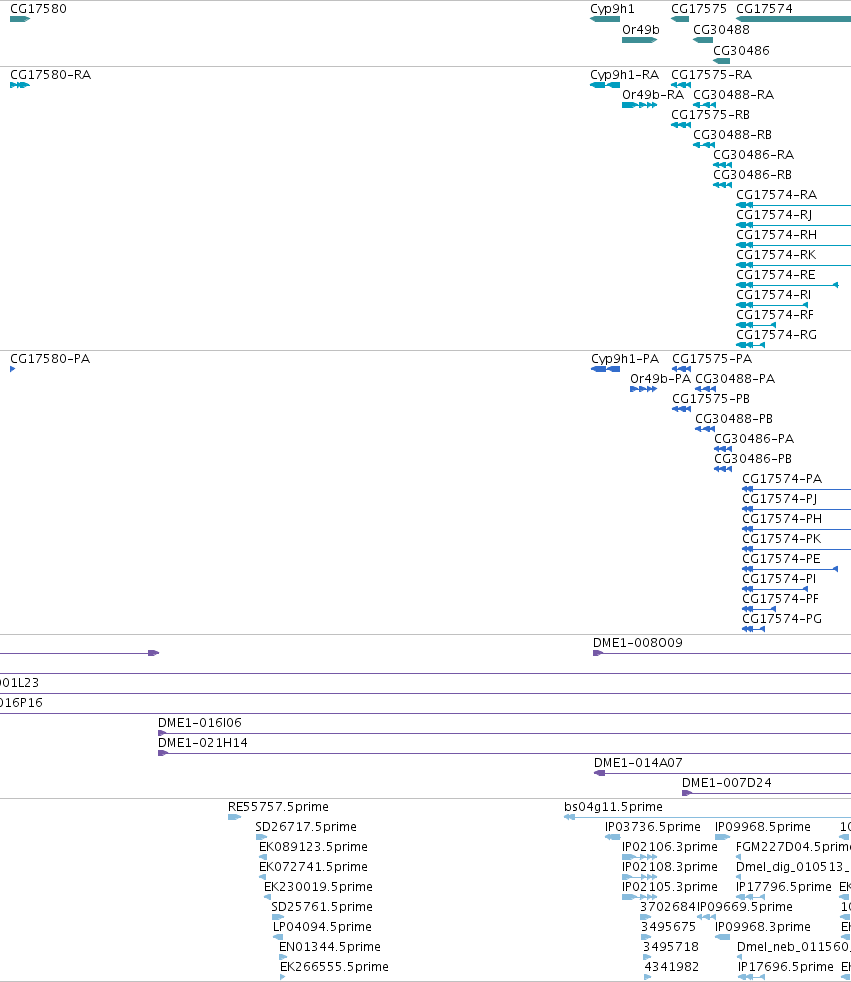Viewport: 851px width, 982px height.
Task: Select the CG17575-PA protein label
Action: coord(712,359)
